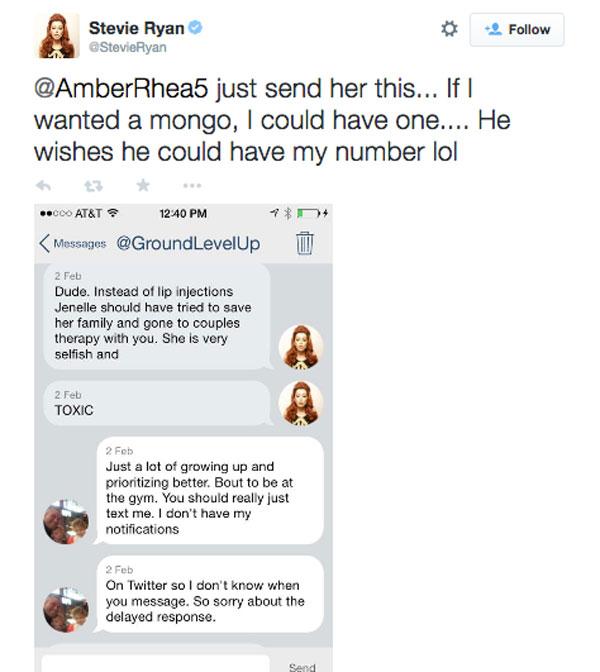The image size is (600, 672).
Task: Tap the trash can delete icon
Action: click(305, 243)
